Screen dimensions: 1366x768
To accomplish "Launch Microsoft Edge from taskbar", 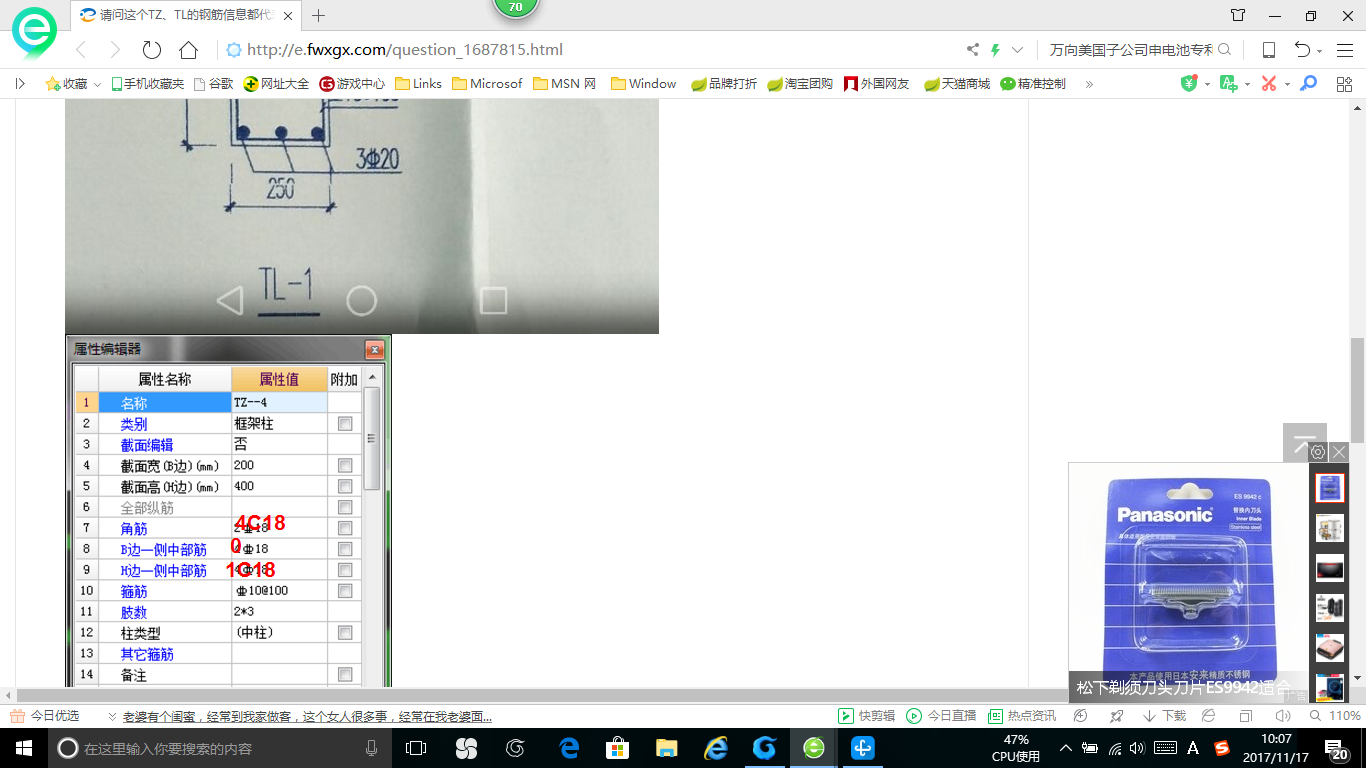I will tap(569, 748).
